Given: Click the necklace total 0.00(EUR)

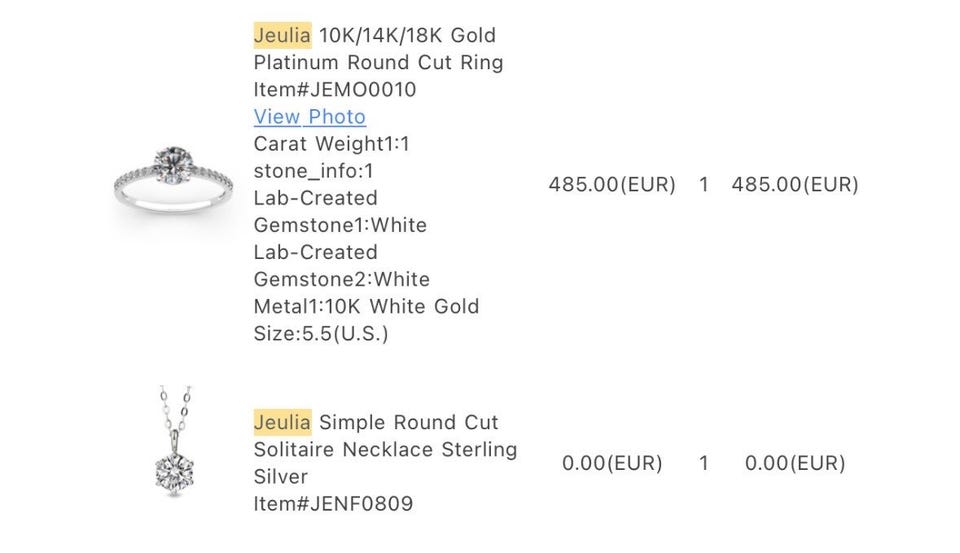Looking at the screenshot, I should point(795,463).
